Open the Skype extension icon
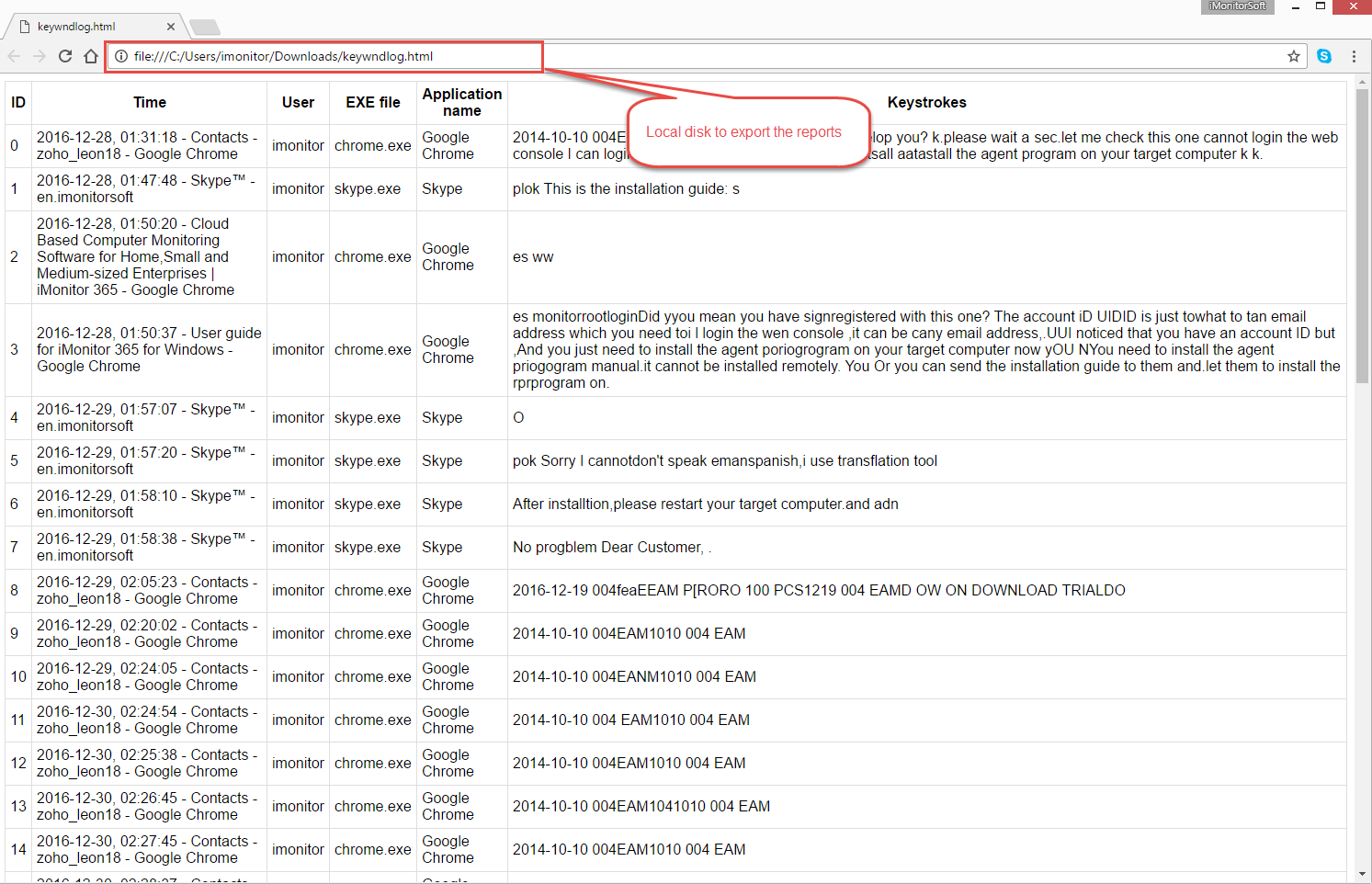The height and width of the screenshot is (884, 1372). click(x=1324, y=56)
